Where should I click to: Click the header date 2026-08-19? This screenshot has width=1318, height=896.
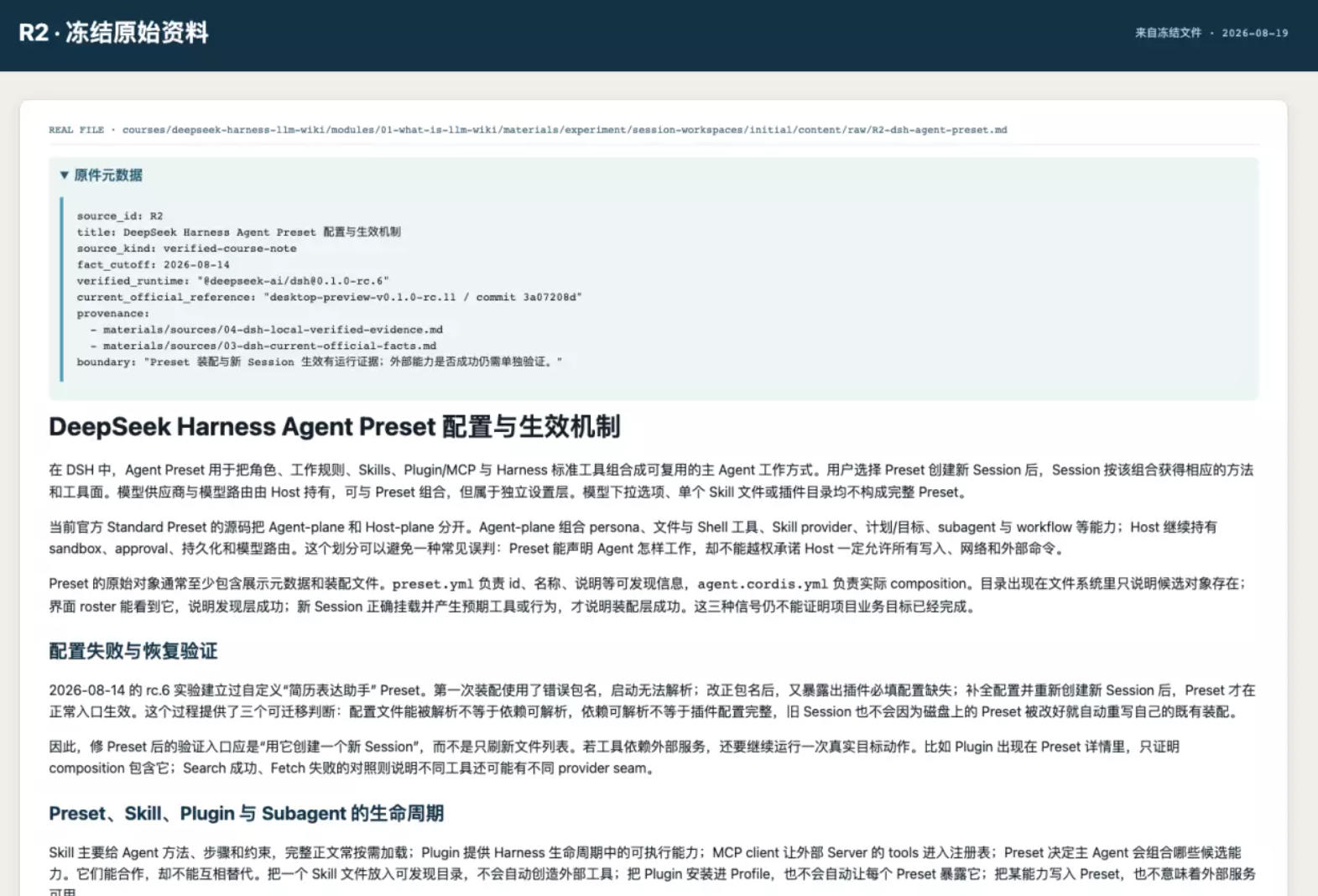click(x=1254, y=33)
